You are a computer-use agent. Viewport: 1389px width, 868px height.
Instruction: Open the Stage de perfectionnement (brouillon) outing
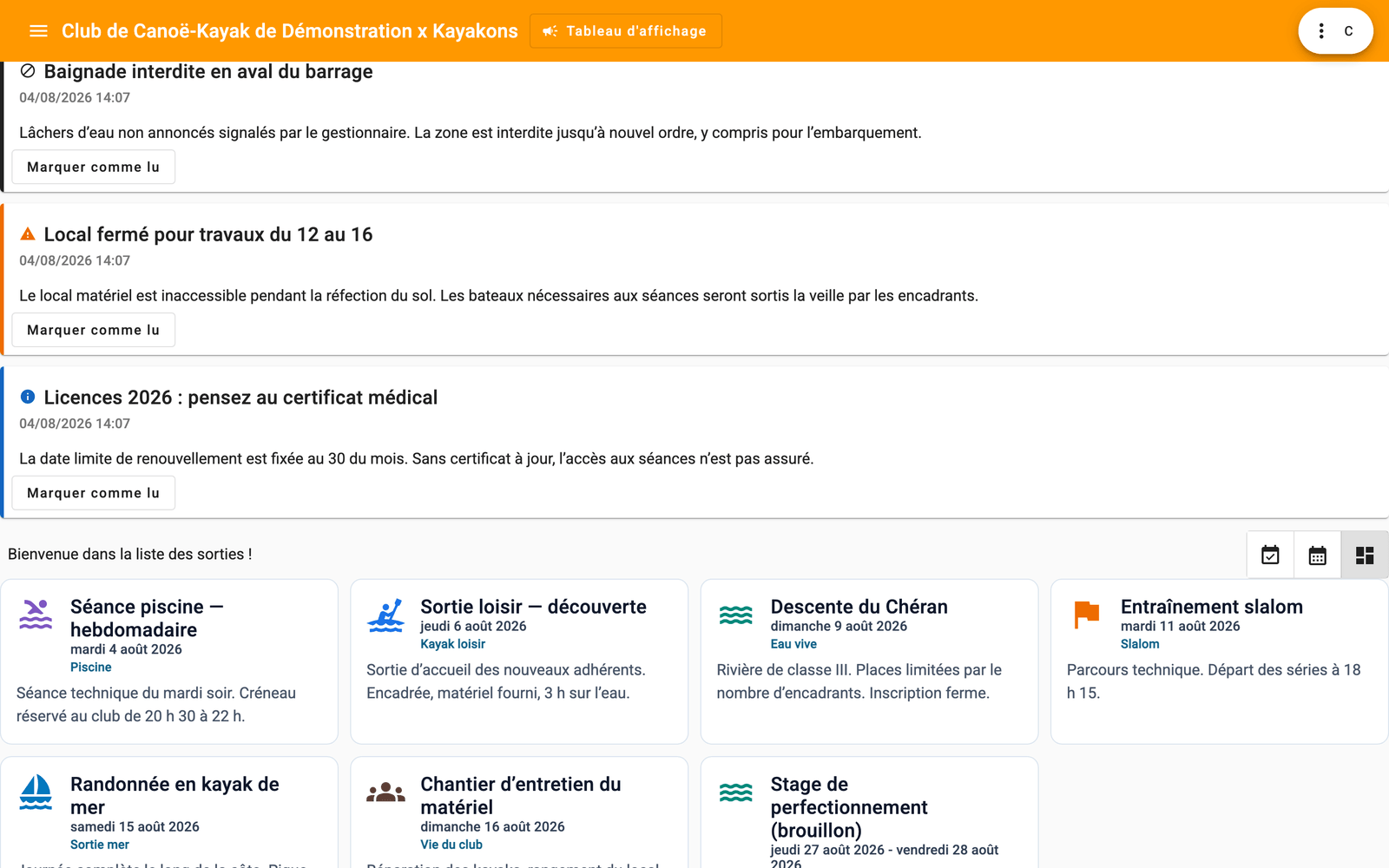(869, 812)
